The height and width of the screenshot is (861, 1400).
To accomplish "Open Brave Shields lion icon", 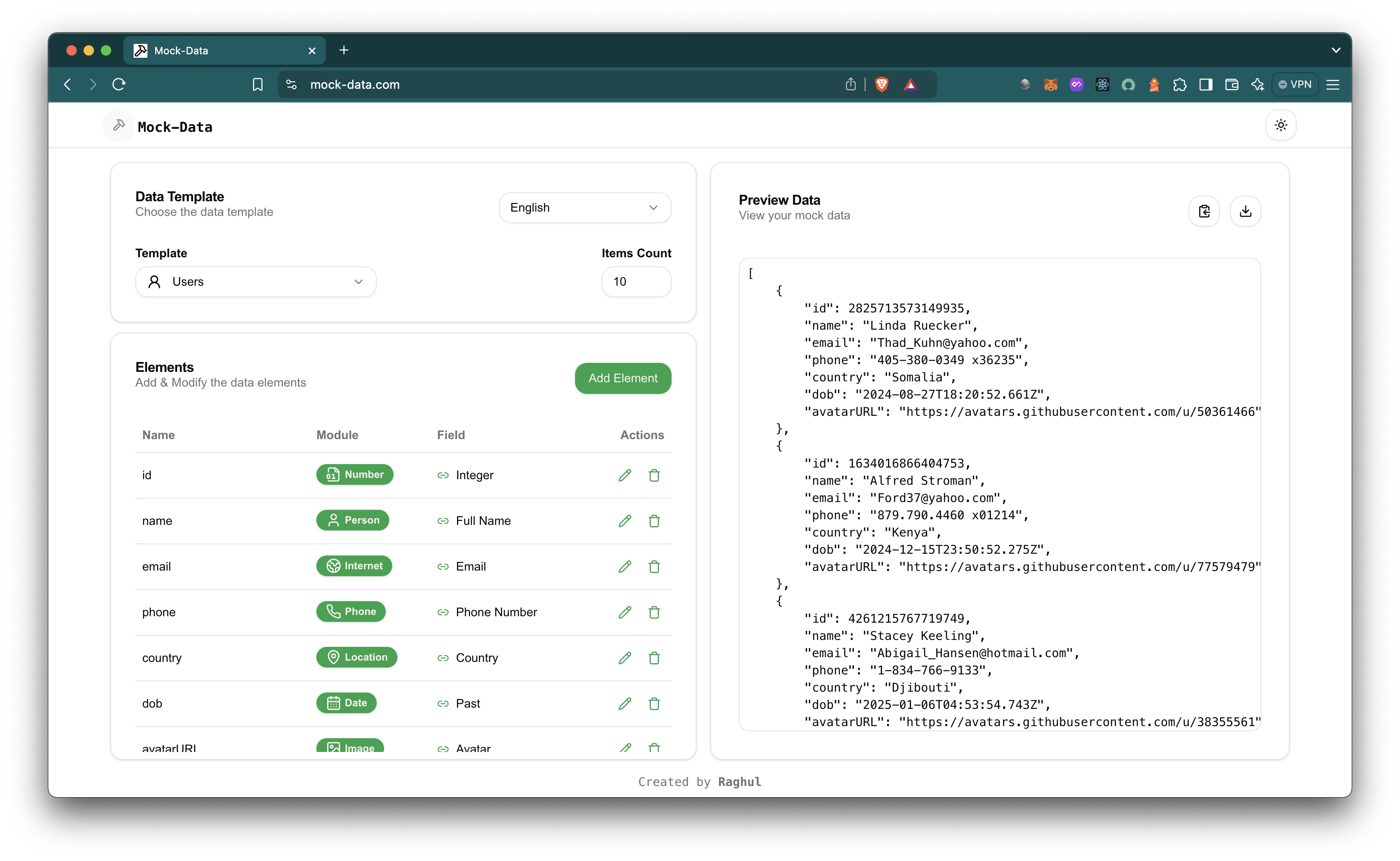I will click(x=881, y=84).
